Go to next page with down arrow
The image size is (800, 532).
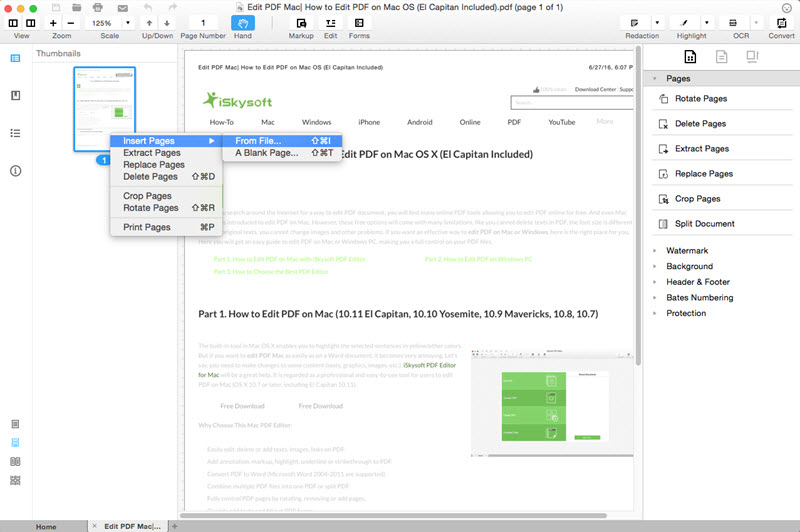pyautogui.click(x=167, y=23)
